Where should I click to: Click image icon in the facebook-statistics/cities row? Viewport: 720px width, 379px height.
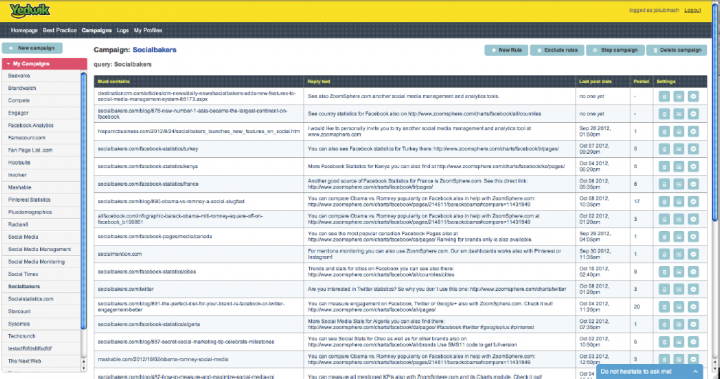point(679,272)
